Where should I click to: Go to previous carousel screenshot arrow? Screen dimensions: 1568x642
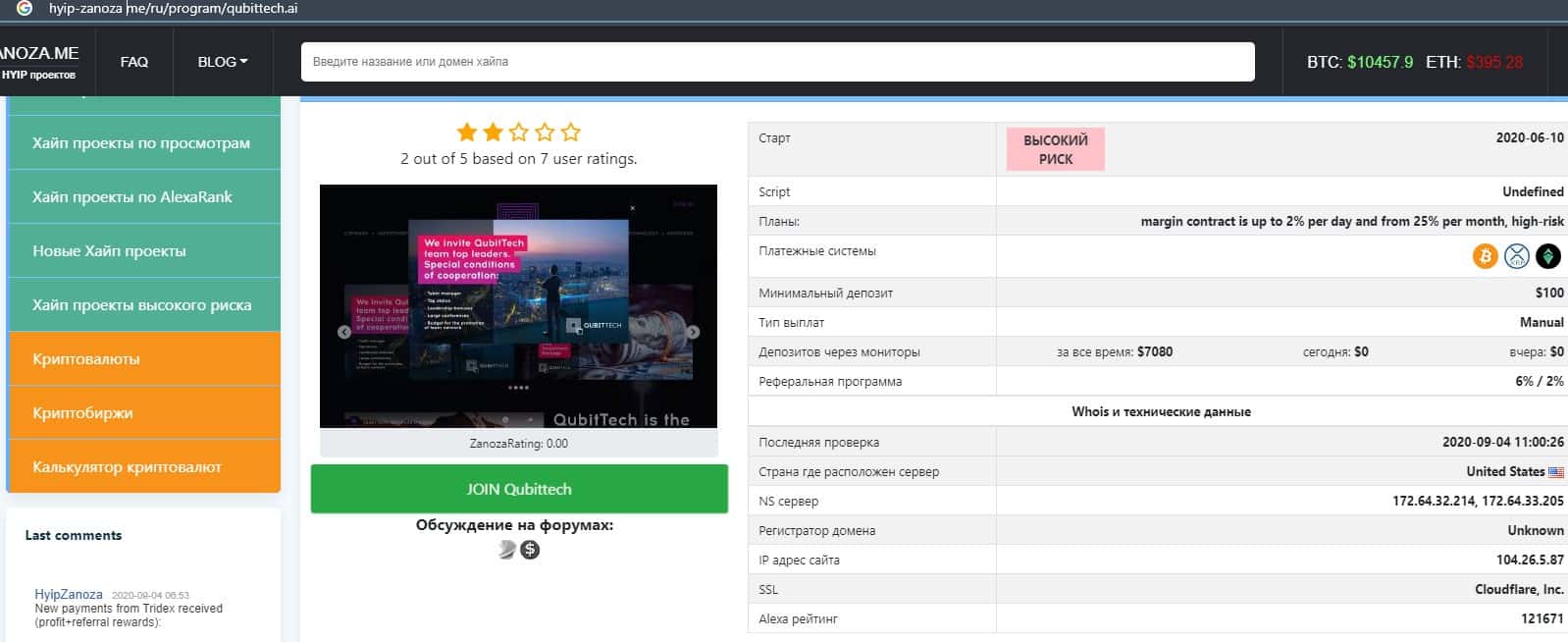click(x=344, y=332)
